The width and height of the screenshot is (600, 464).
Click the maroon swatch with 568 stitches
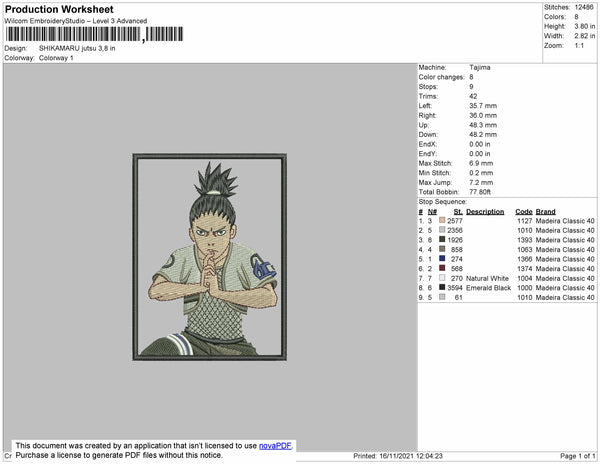pyautogui.click(x=442, y=268)
